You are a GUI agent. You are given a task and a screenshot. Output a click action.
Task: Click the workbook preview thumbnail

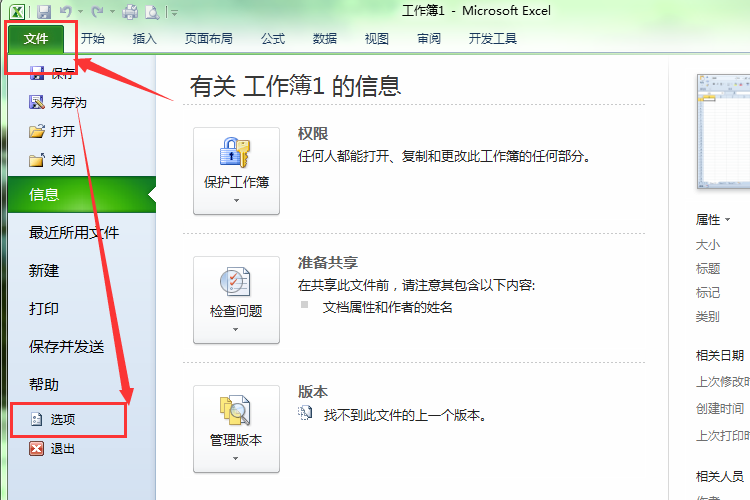pos(723,132)
